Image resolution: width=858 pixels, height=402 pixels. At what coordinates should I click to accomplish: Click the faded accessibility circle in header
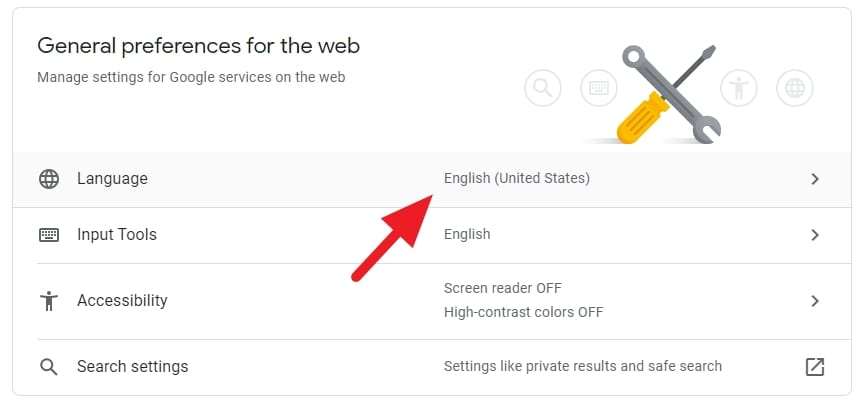(x=738, y=88)
